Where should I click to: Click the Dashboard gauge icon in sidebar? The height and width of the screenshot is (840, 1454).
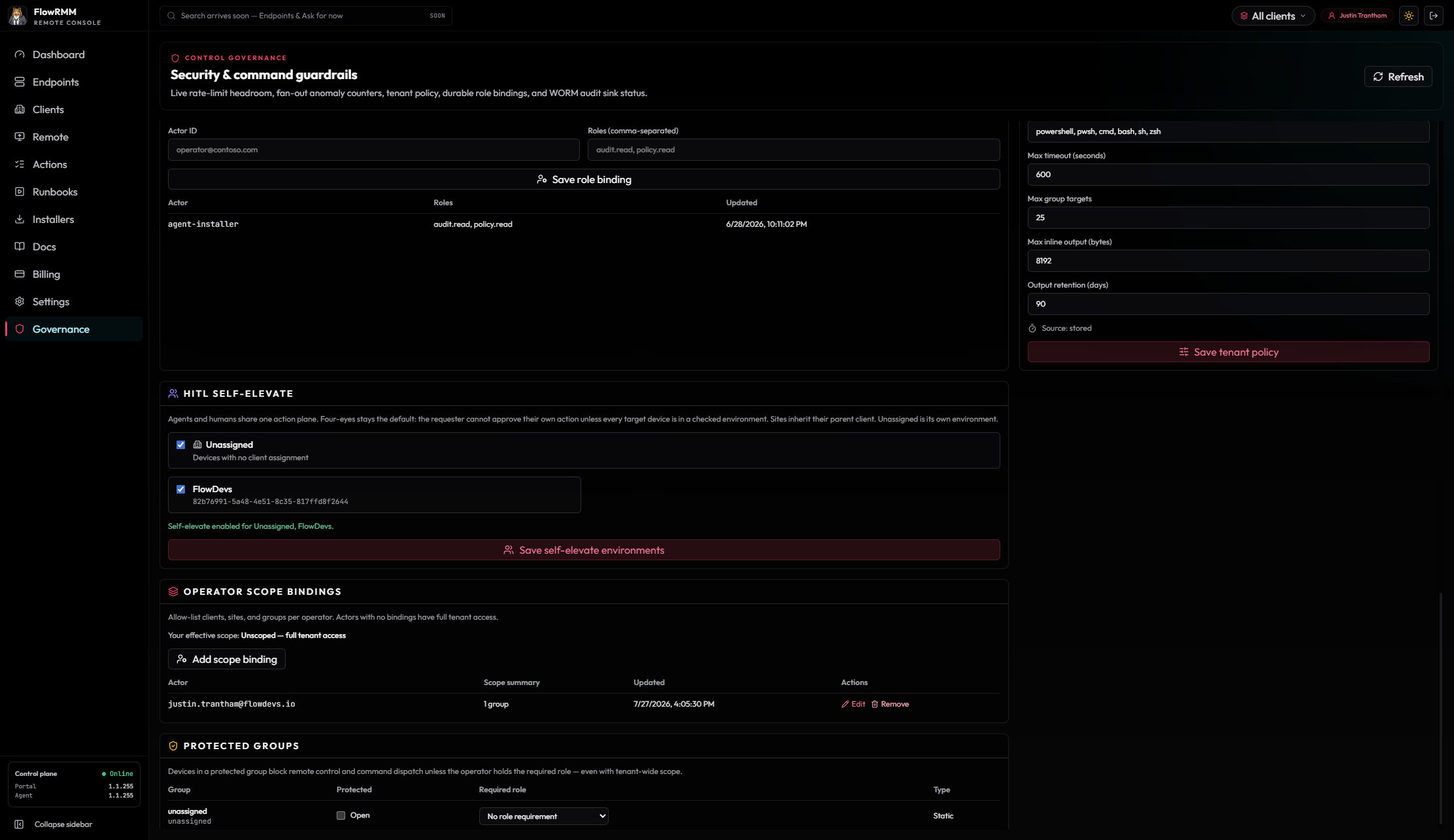(x=20, y=54)
